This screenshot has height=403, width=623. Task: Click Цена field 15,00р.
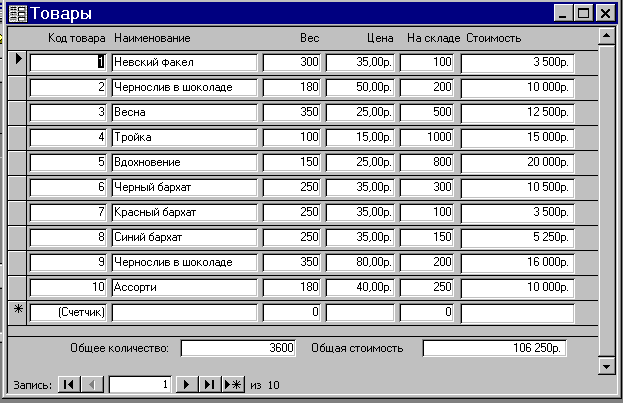click(360, 138)
